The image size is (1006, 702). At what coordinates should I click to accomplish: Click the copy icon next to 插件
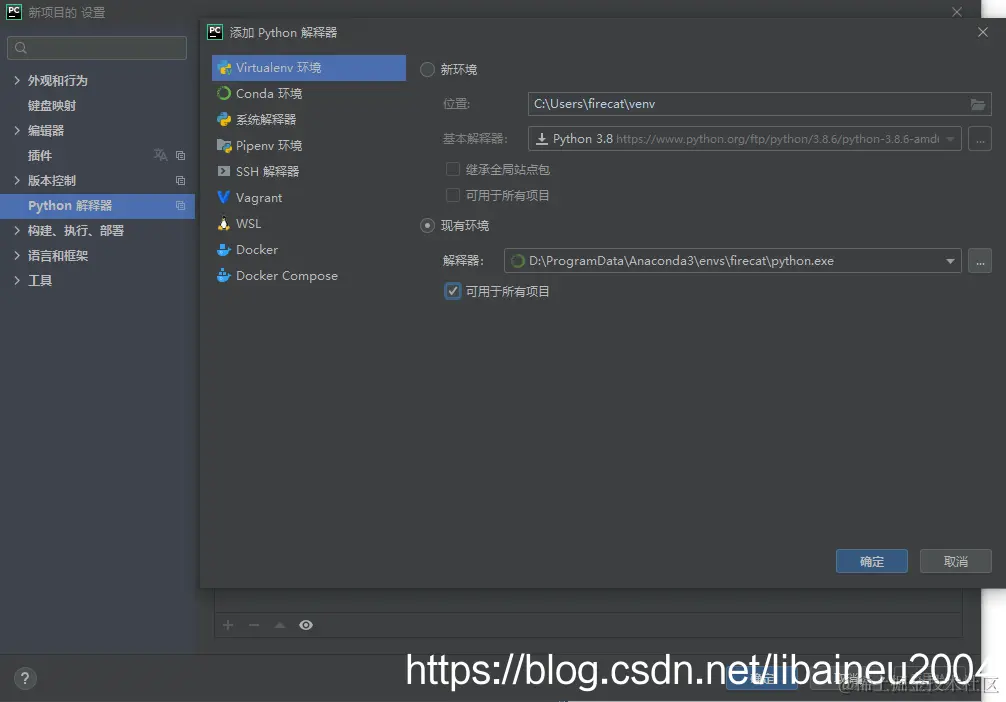pyautogui.click(x=180, y=155)
